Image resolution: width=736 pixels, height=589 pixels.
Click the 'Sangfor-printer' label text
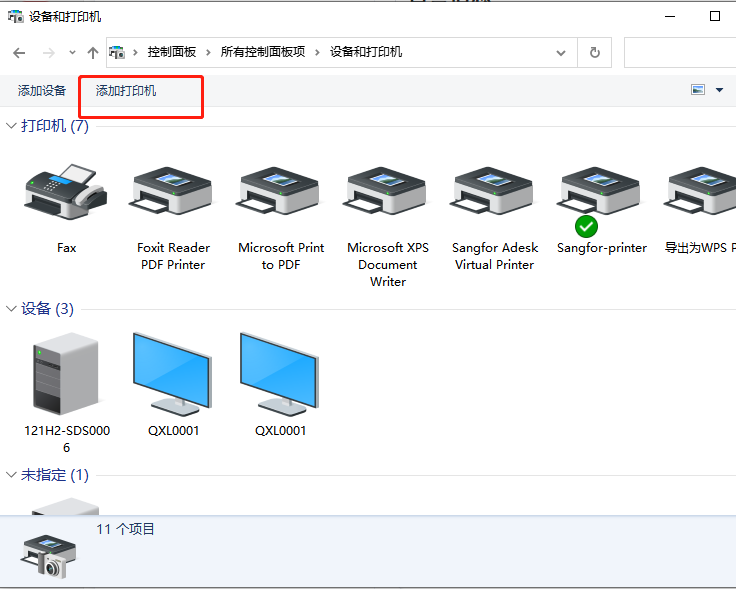(x=602, y=248)
